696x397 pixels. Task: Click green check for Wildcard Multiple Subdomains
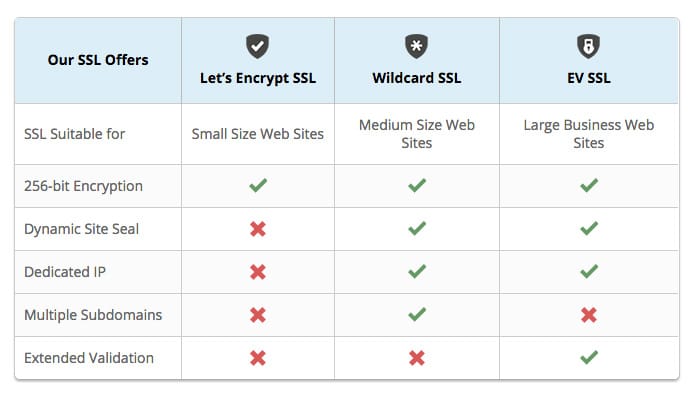point(417,314)
